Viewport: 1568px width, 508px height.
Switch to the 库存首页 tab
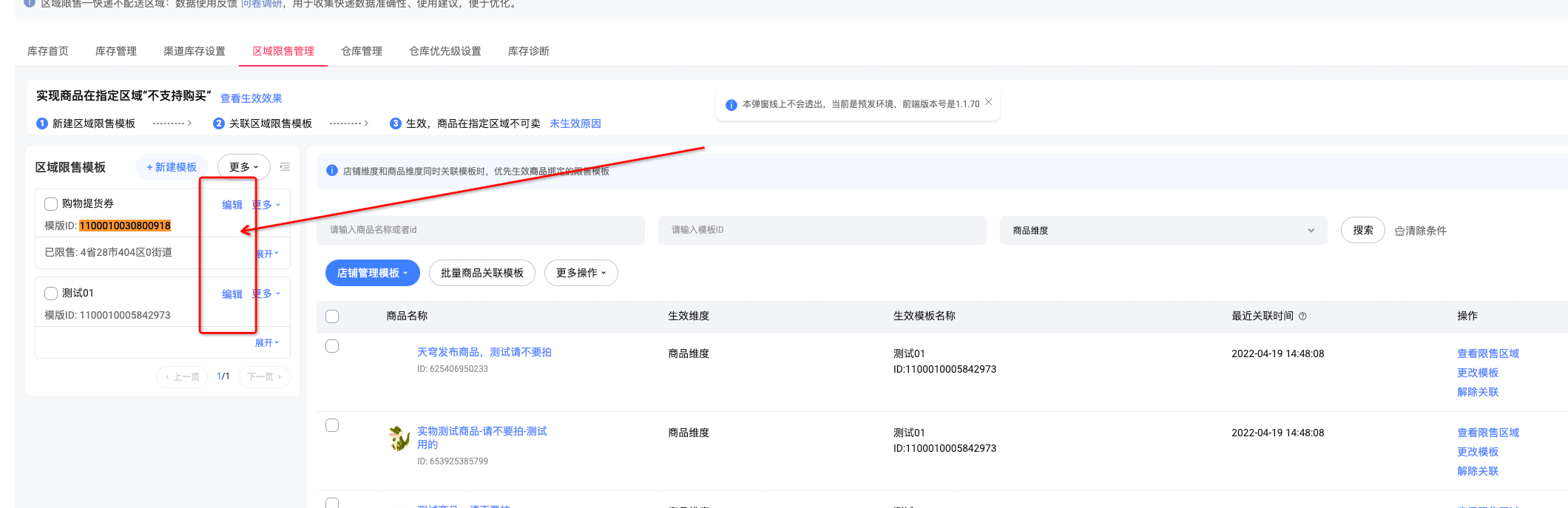point(48,51)
